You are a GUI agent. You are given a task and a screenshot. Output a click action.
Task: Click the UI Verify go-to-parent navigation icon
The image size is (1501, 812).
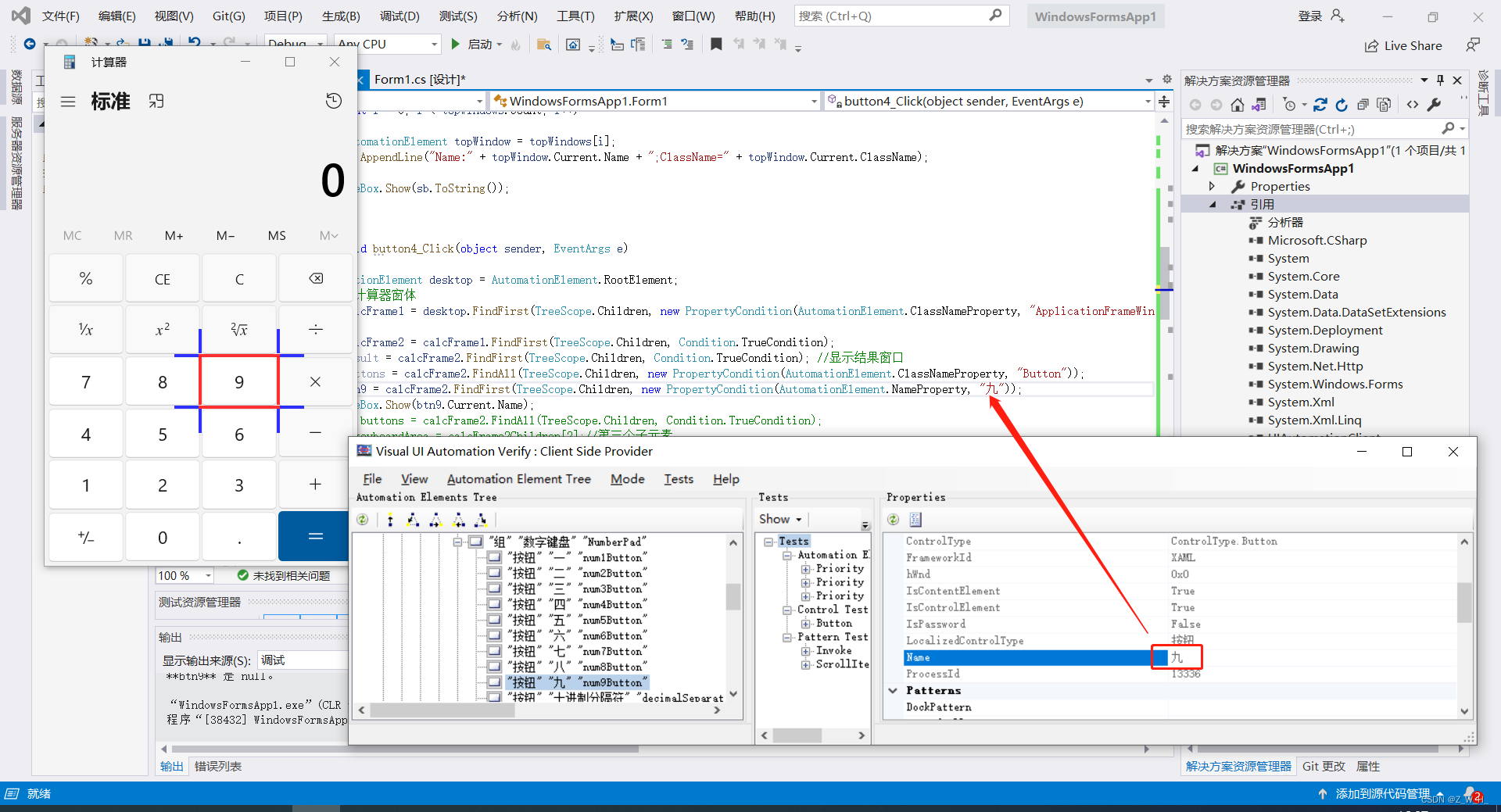(390, 520)
